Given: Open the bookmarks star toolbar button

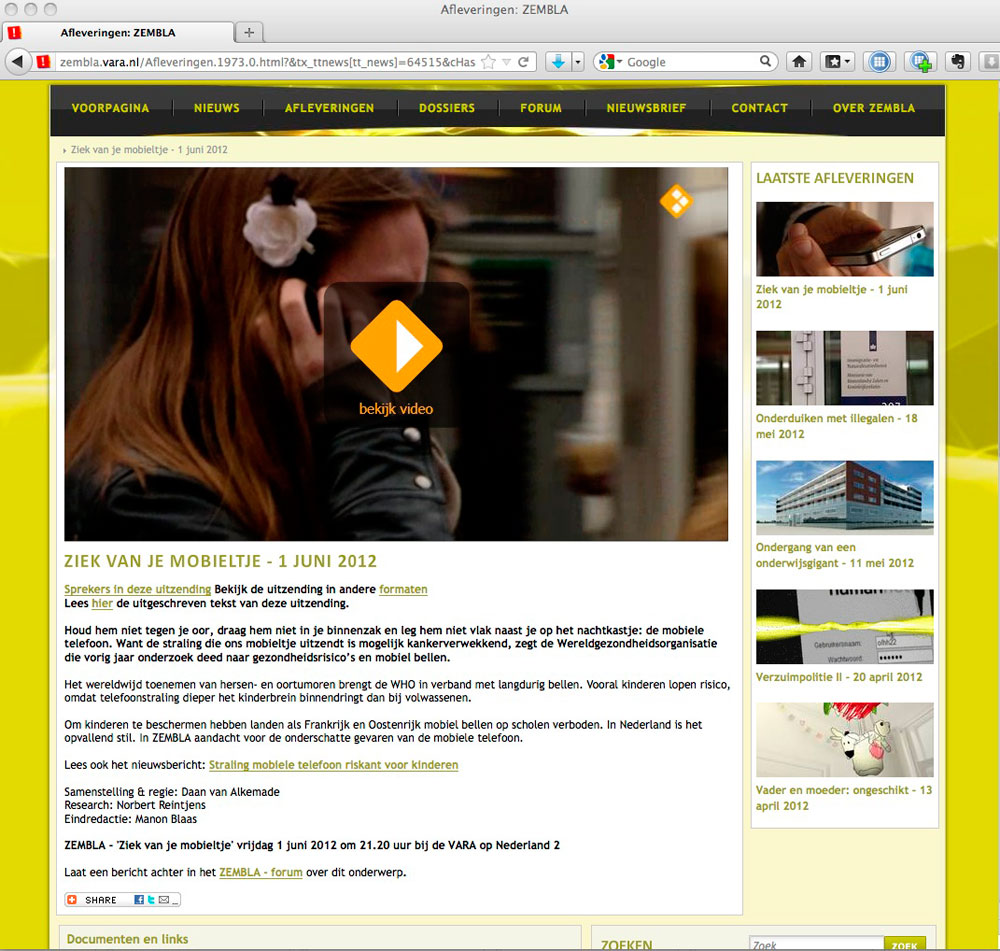Looking at the screenshot, I should pyautogui.click(x=833, y=62).
